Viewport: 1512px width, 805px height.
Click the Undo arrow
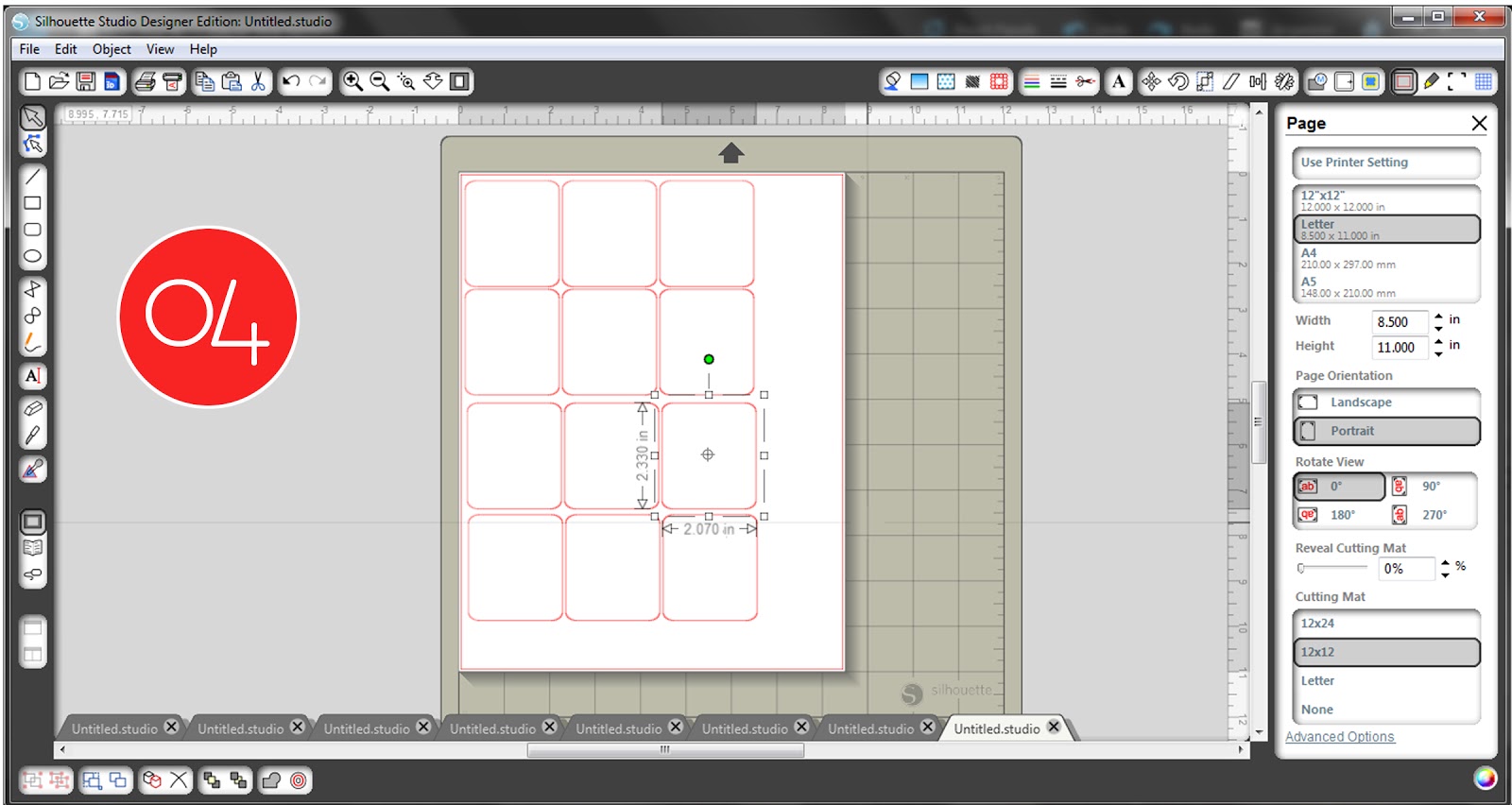pos(291,82)
